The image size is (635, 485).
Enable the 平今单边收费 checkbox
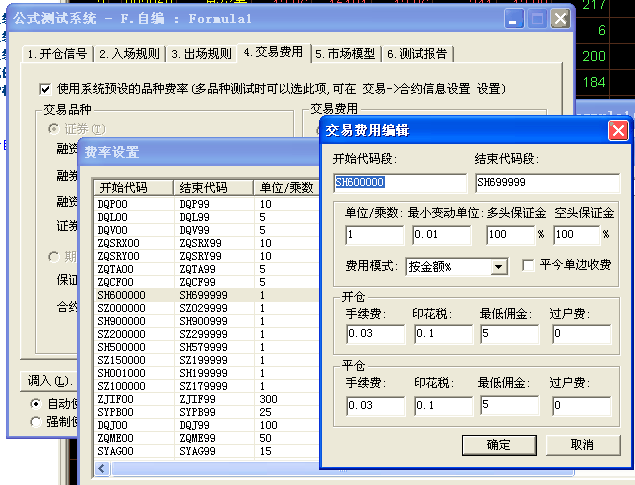click(529, 266)
